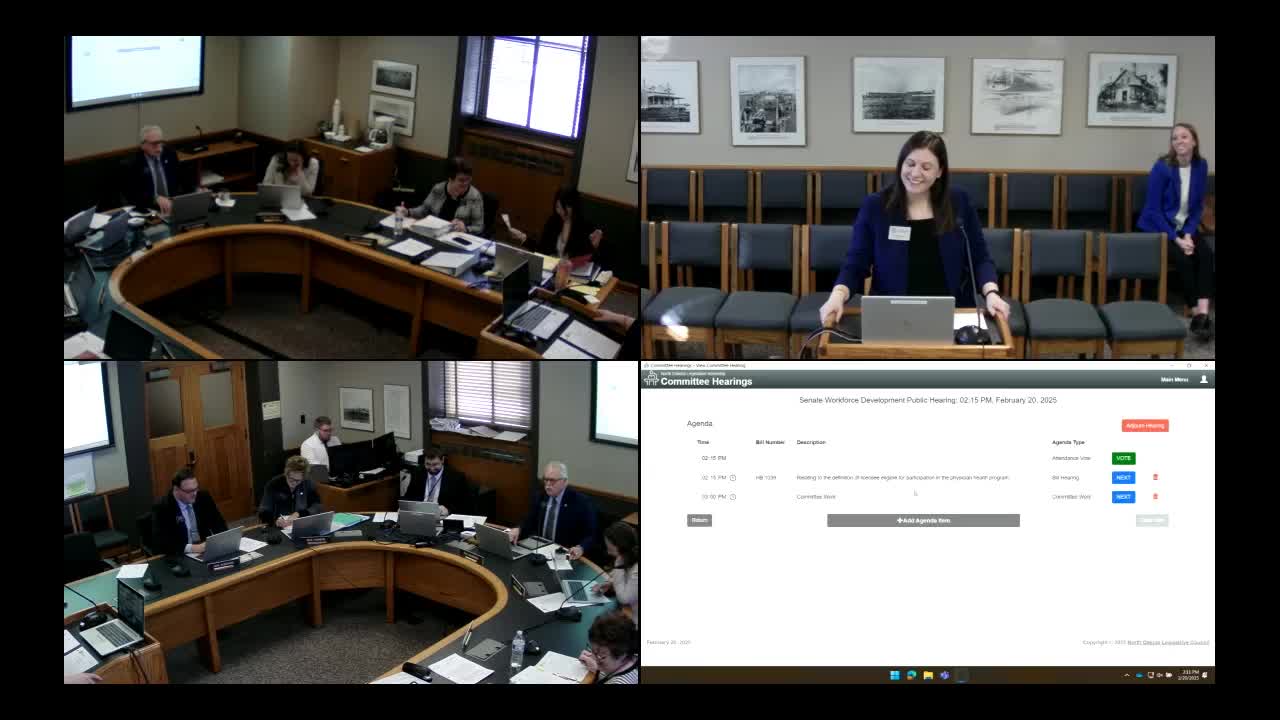Delete the HB bill hearing agenda item
Viewport: 1280px width, 720px height.
1155,477
